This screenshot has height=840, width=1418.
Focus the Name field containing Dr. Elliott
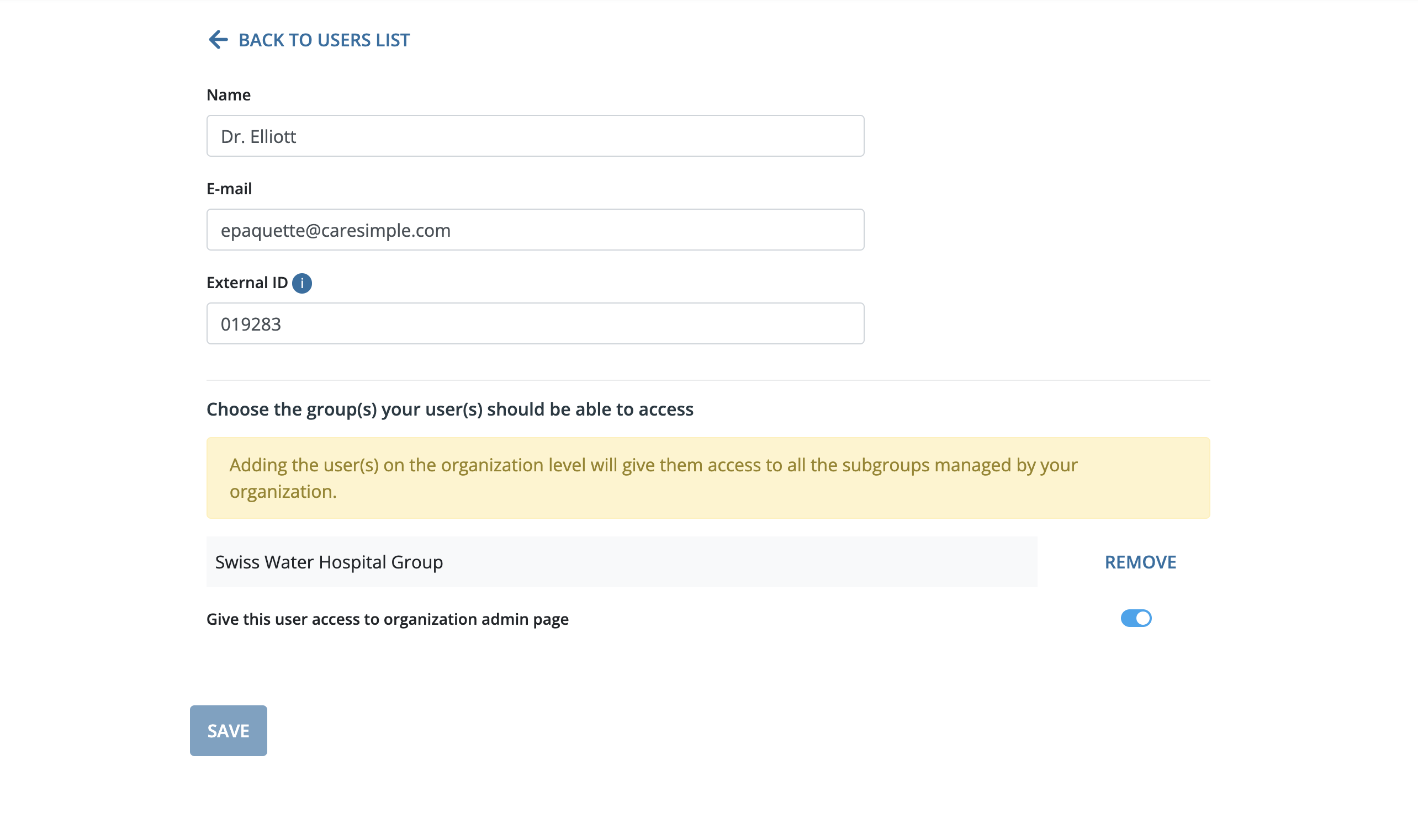(535, 136)
